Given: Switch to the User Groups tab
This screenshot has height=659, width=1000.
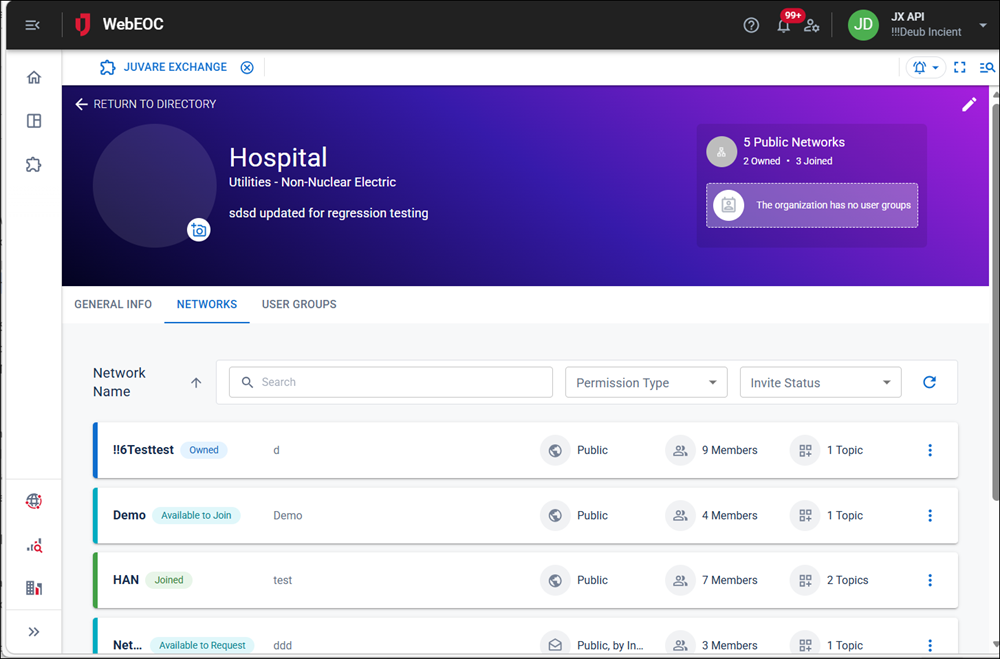Looking at the screenshot, I should [299, 304].
